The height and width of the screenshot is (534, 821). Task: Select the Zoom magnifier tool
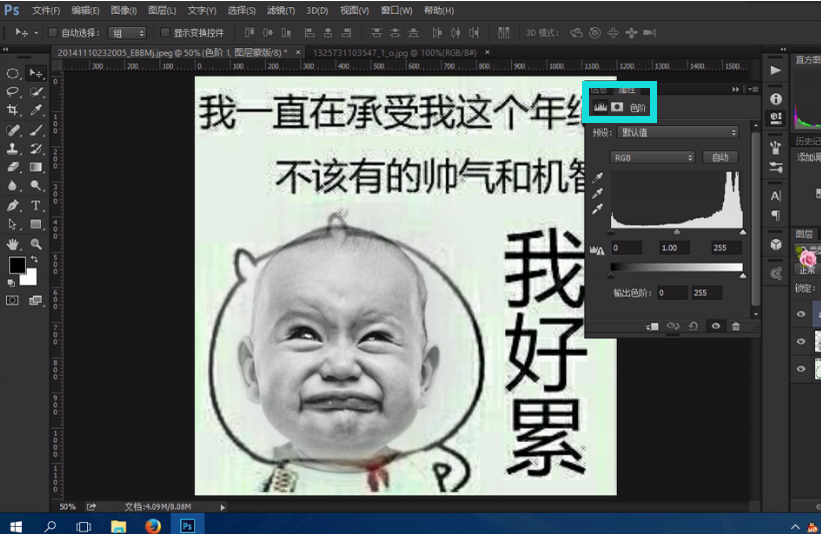tap(36, 244)
